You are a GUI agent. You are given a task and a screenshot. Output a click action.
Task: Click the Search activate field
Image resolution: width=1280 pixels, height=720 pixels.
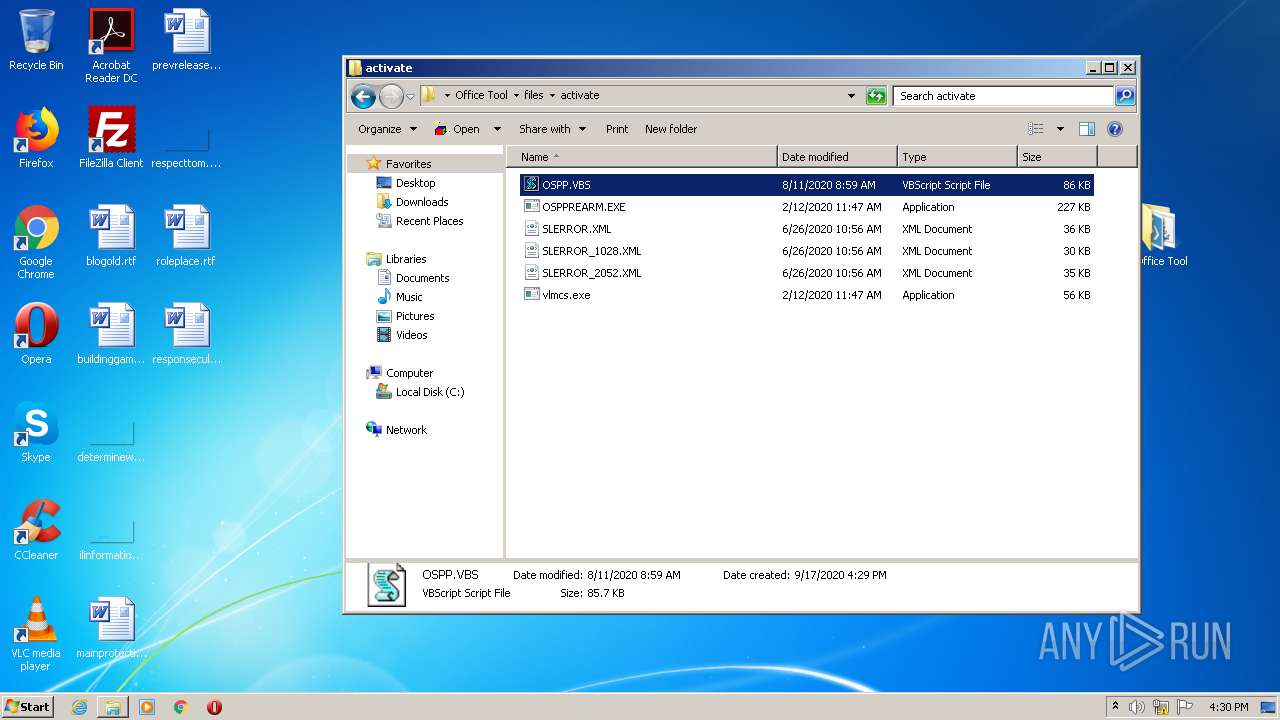(1003, 96)
